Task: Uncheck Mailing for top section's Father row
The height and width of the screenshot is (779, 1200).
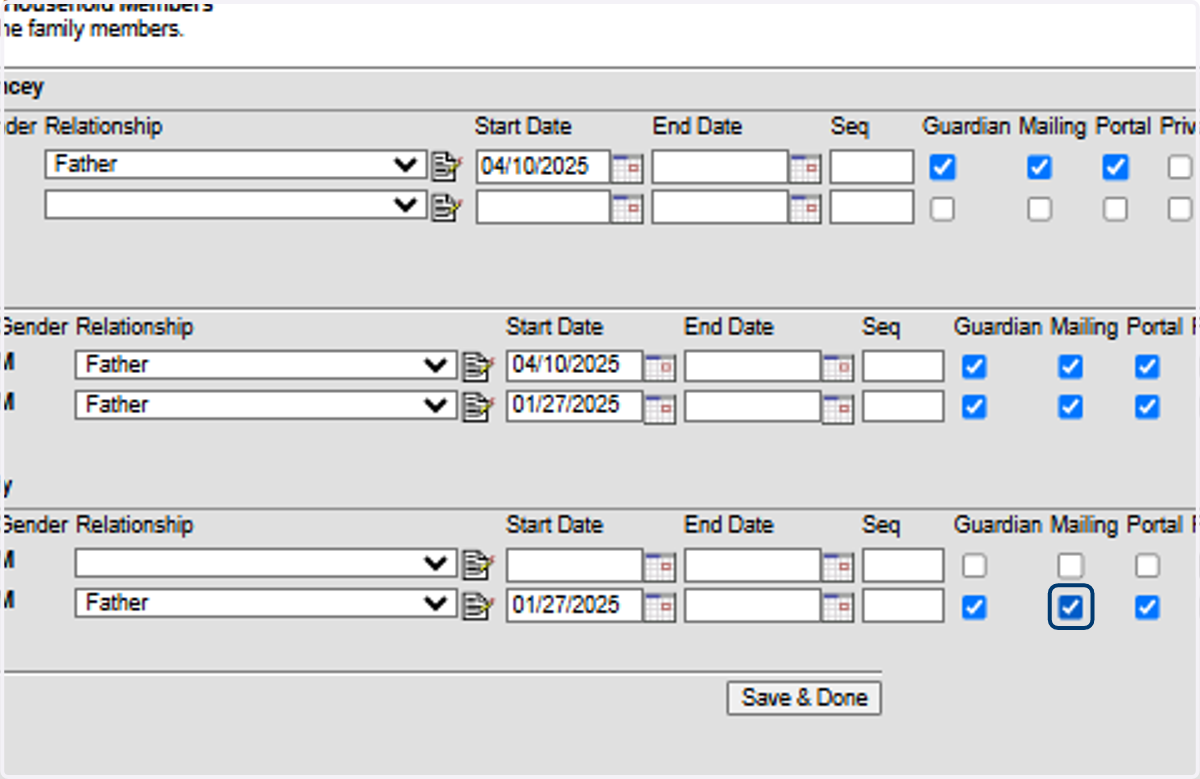Action: coord(1040,167)
